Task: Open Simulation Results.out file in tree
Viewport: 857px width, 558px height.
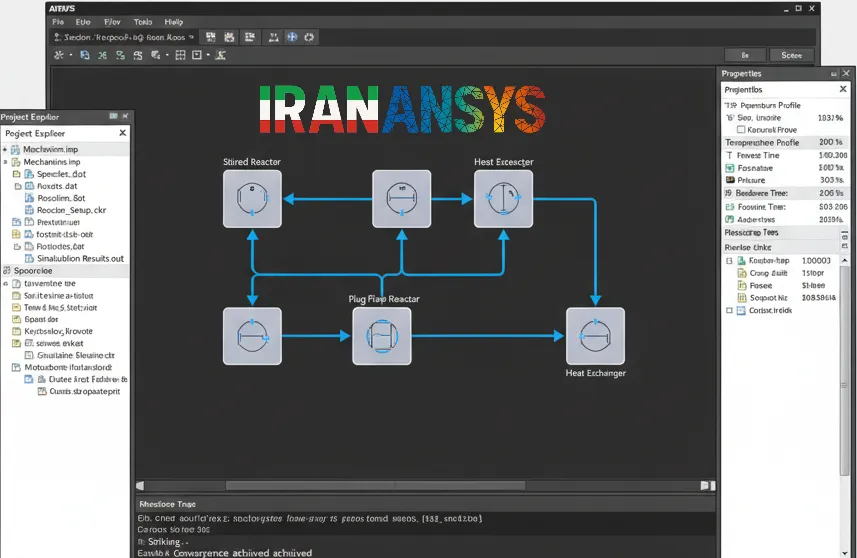Action: pyautogui.click(x=80, y=259)
